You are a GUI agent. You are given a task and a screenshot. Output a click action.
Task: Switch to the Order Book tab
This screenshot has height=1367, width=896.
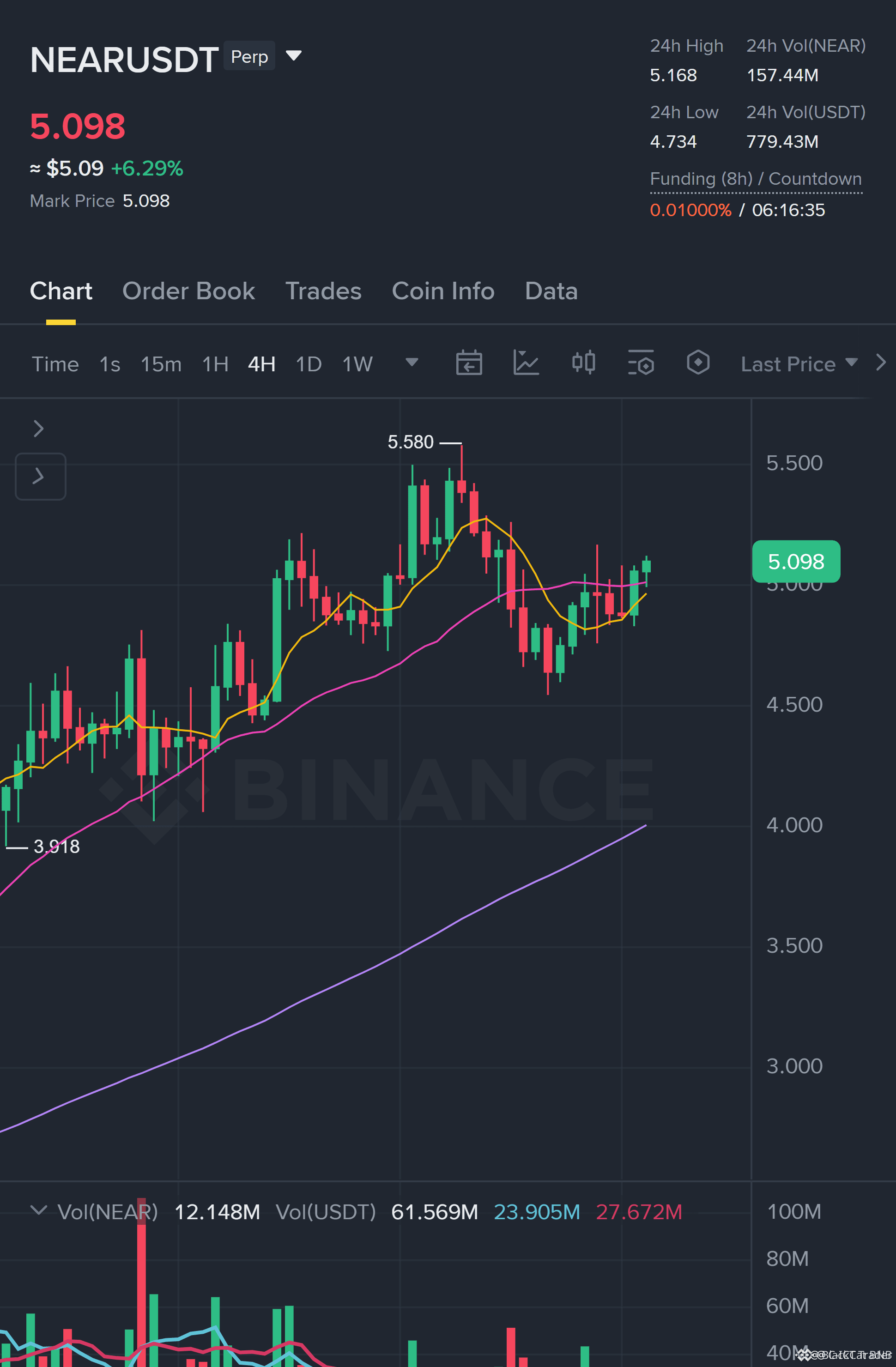[188, 291]
